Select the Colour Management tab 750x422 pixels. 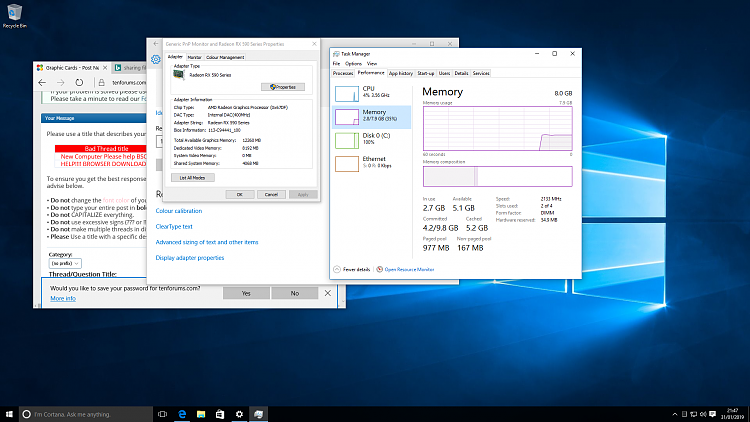[225, 57]
